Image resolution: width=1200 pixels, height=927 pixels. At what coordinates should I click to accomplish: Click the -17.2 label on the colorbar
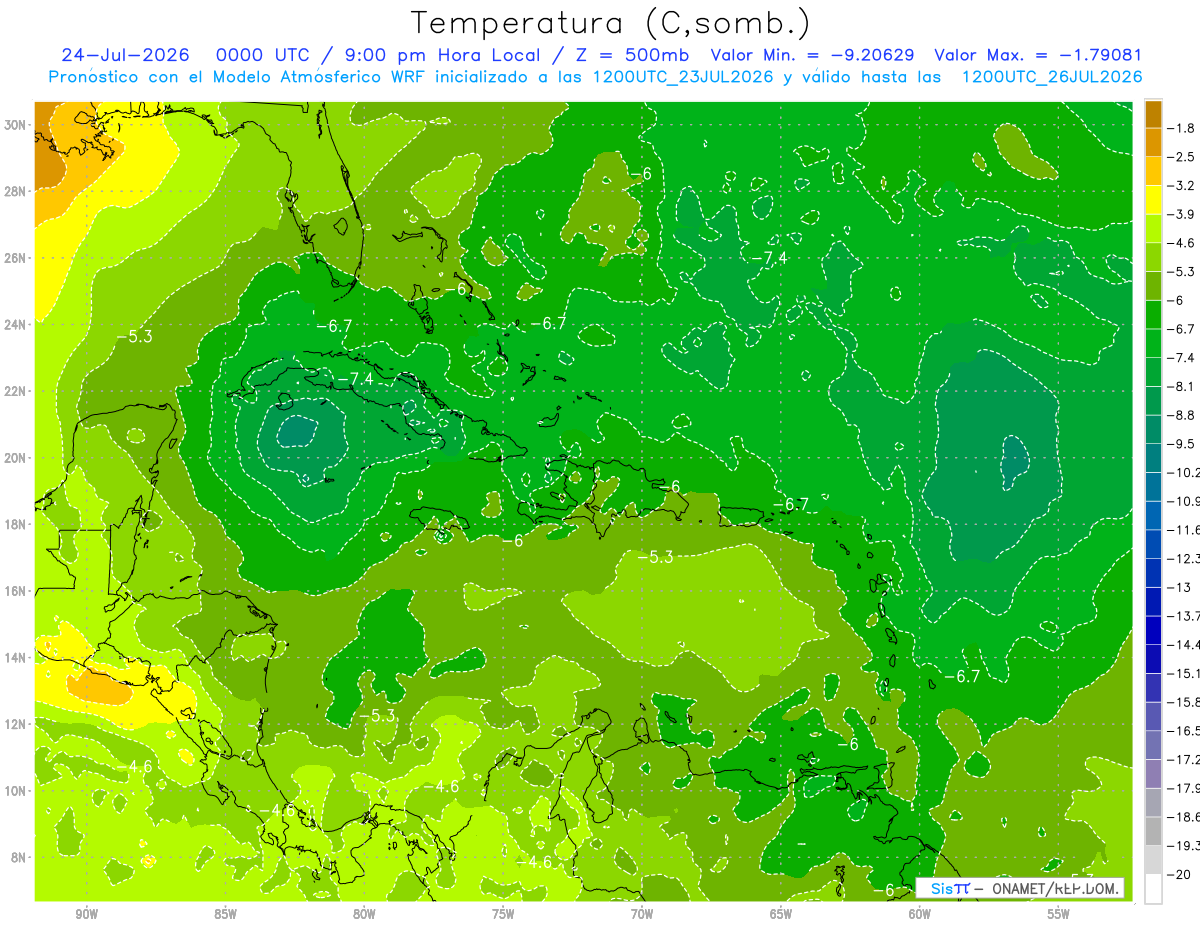[1183, 760]
